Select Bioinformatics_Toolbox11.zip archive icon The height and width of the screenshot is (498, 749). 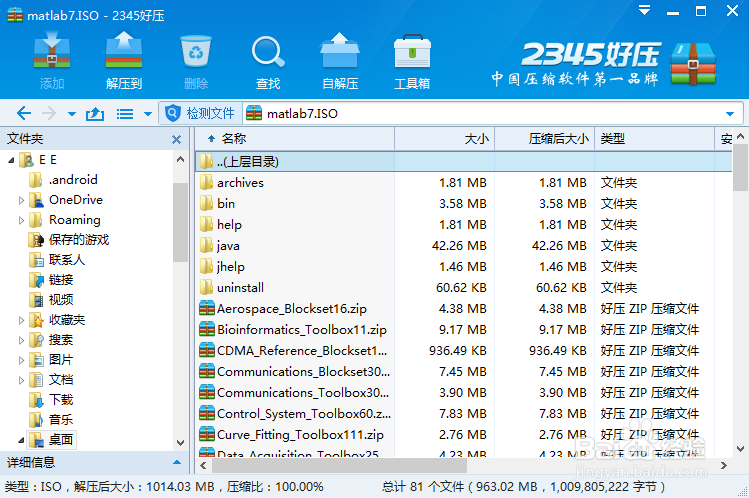click(x=207, y=329)
